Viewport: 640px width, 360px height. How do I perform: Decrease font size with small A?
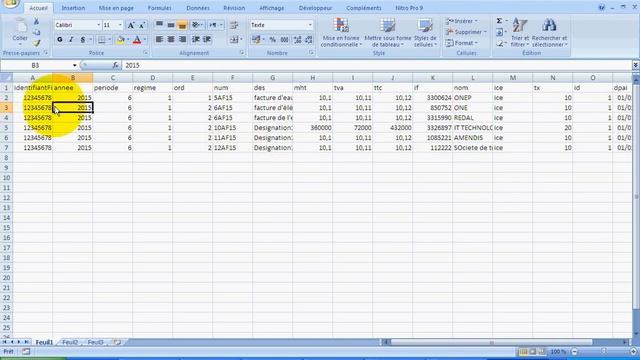pyautogui.click(x=142, y=25)
